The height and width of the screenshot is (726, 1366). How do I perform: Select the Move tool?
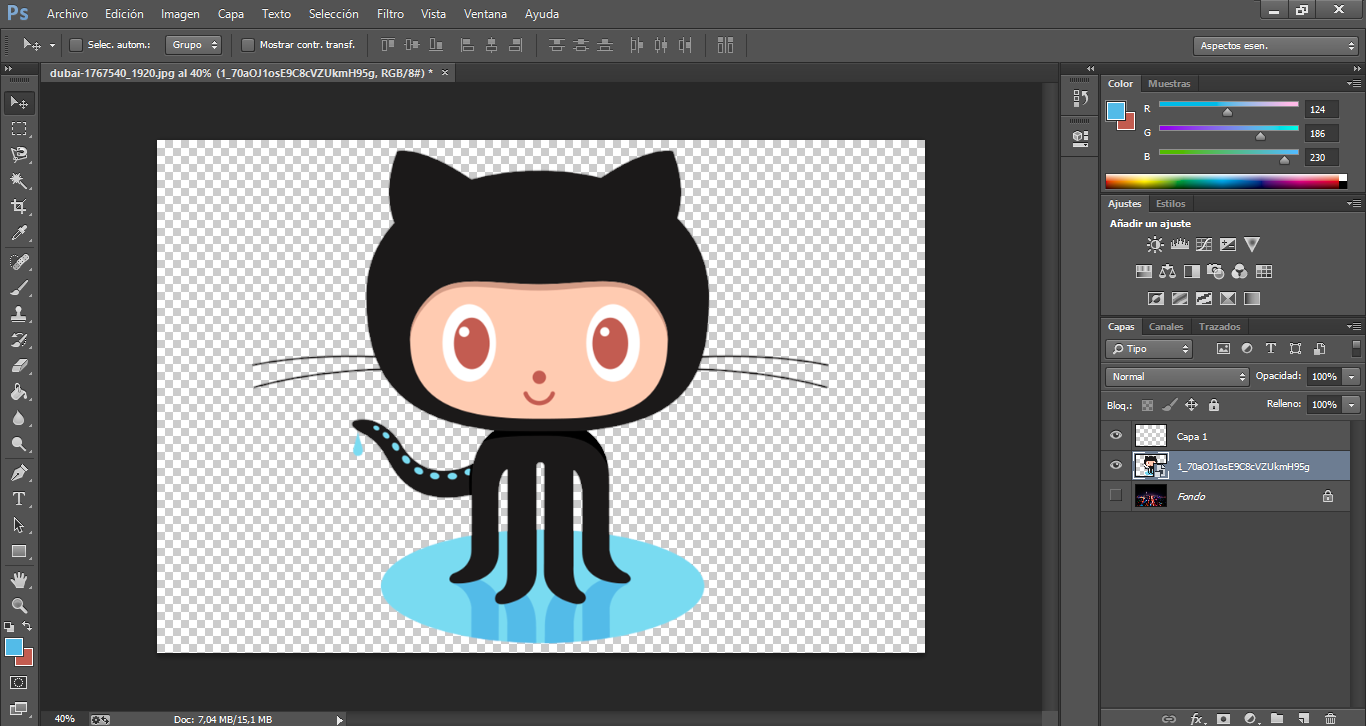[x=19, y=102]
